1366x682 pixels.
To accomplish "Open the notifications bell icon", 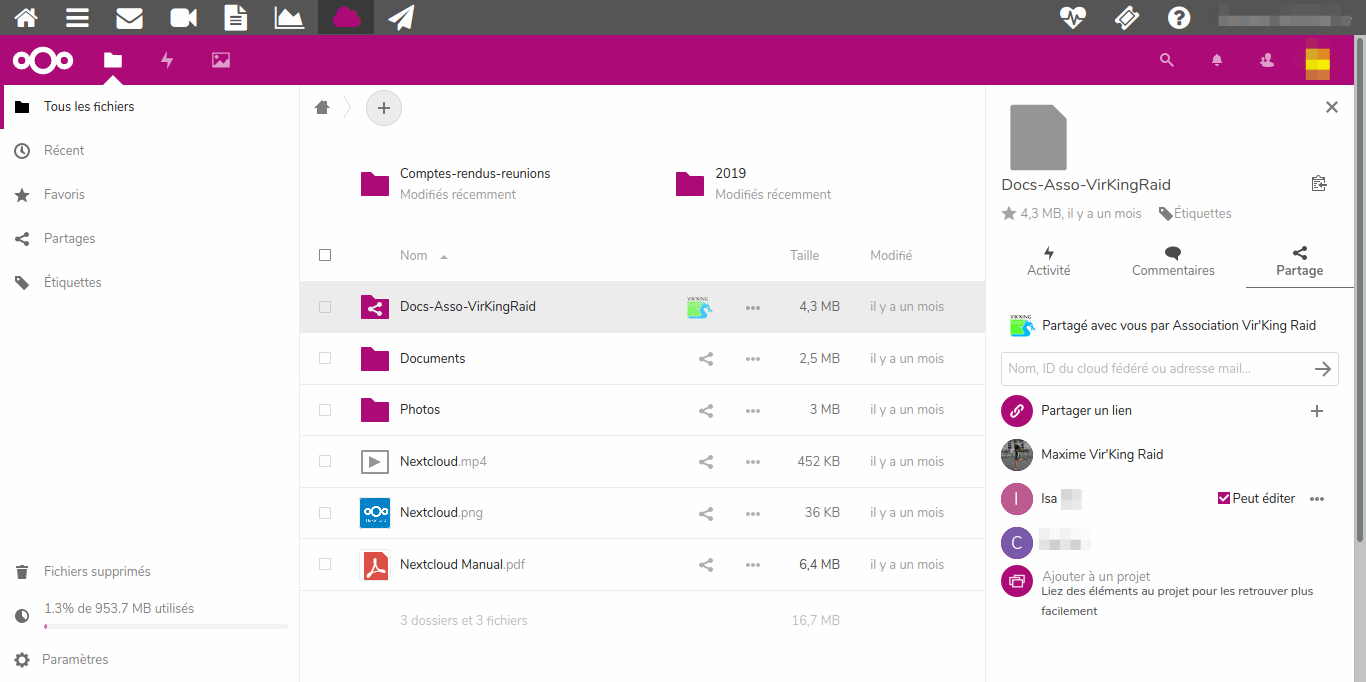I will (1217, 60).
